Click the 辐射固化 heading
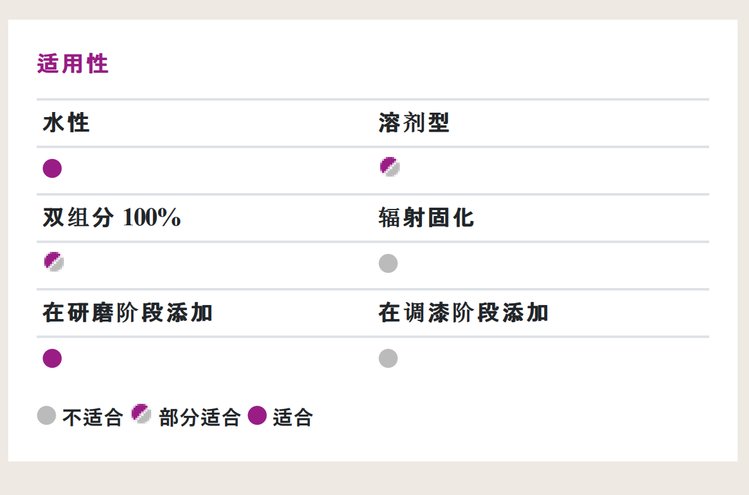This screenshot has height=495, width=749. pyautogui.click(x=426, y=219)
